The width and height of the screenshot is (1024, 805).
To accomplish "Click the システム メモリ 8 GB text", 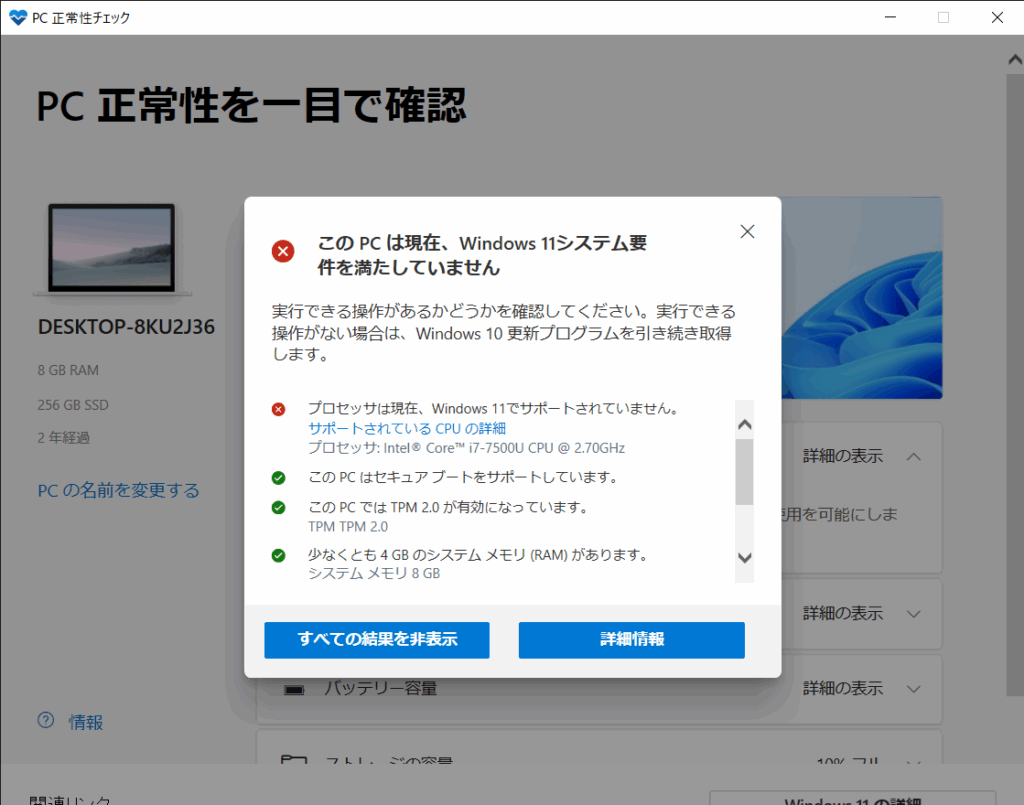I will click(374, 573).
